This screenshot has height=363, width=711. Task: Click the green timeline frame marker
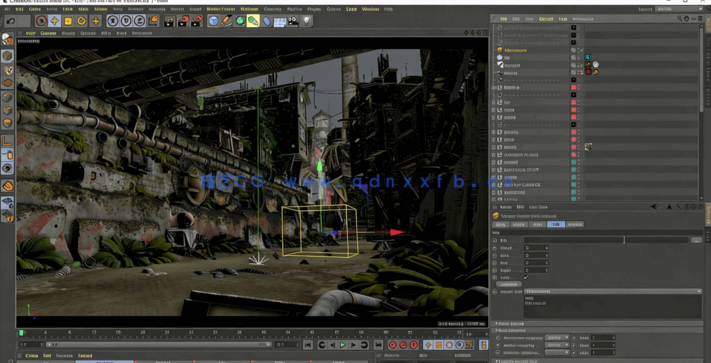[x=21, y=333]
